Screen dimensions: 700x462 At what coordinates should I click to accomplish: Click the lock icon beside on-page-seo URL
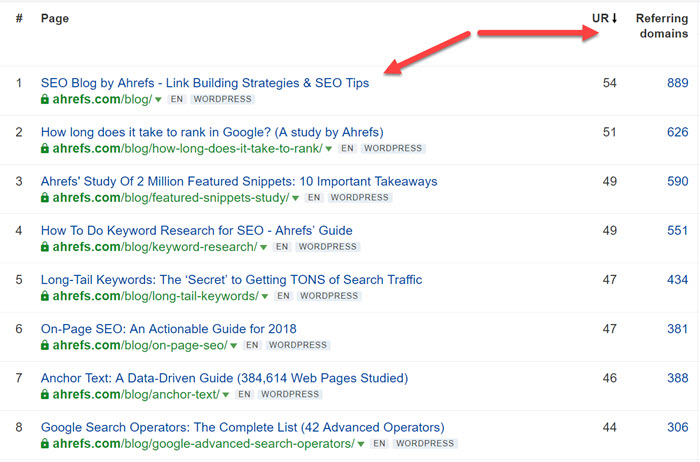tap(45, 345)
